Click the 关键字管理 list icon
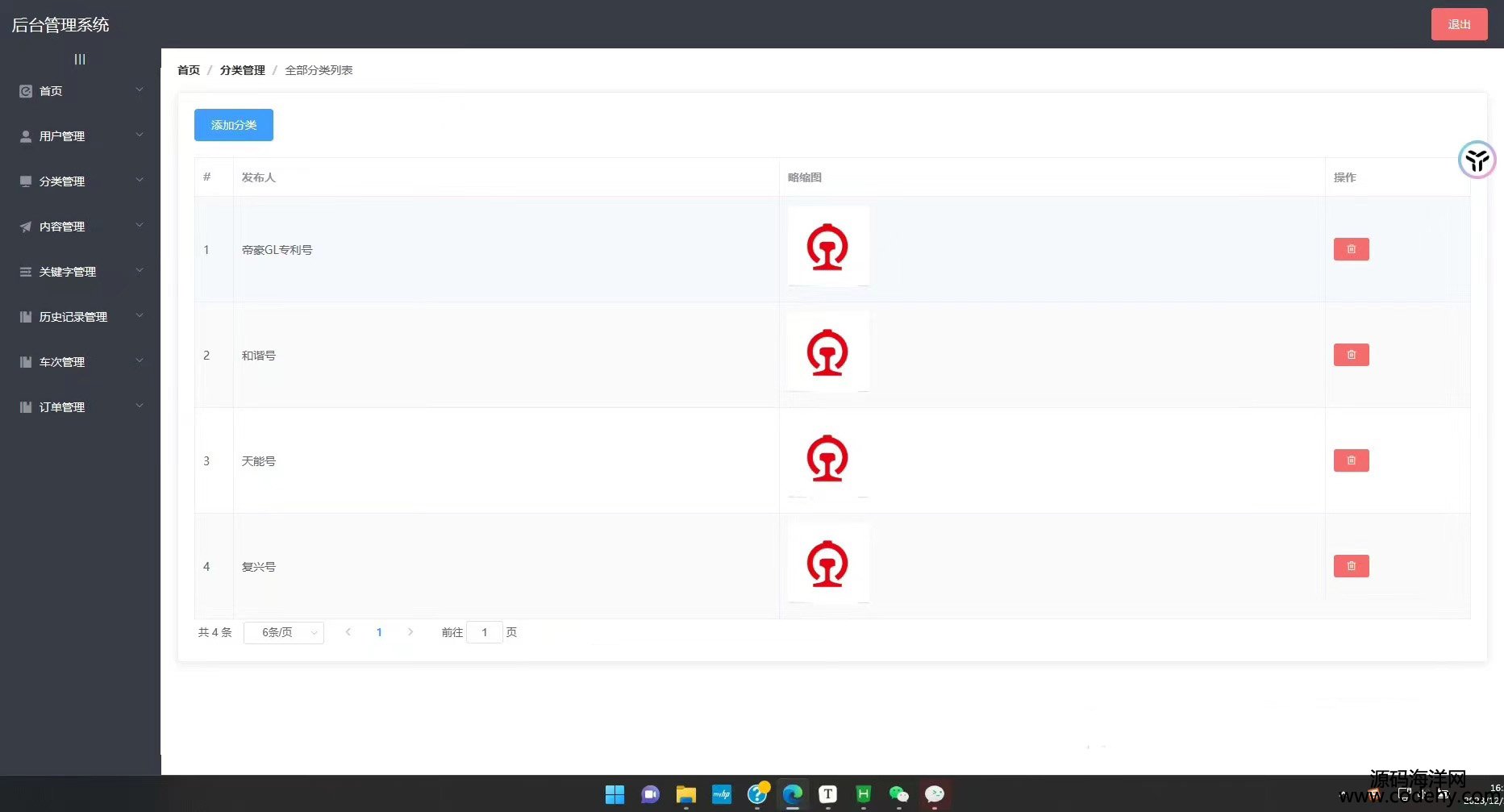 pyautogui.click(x=26, y=272)
